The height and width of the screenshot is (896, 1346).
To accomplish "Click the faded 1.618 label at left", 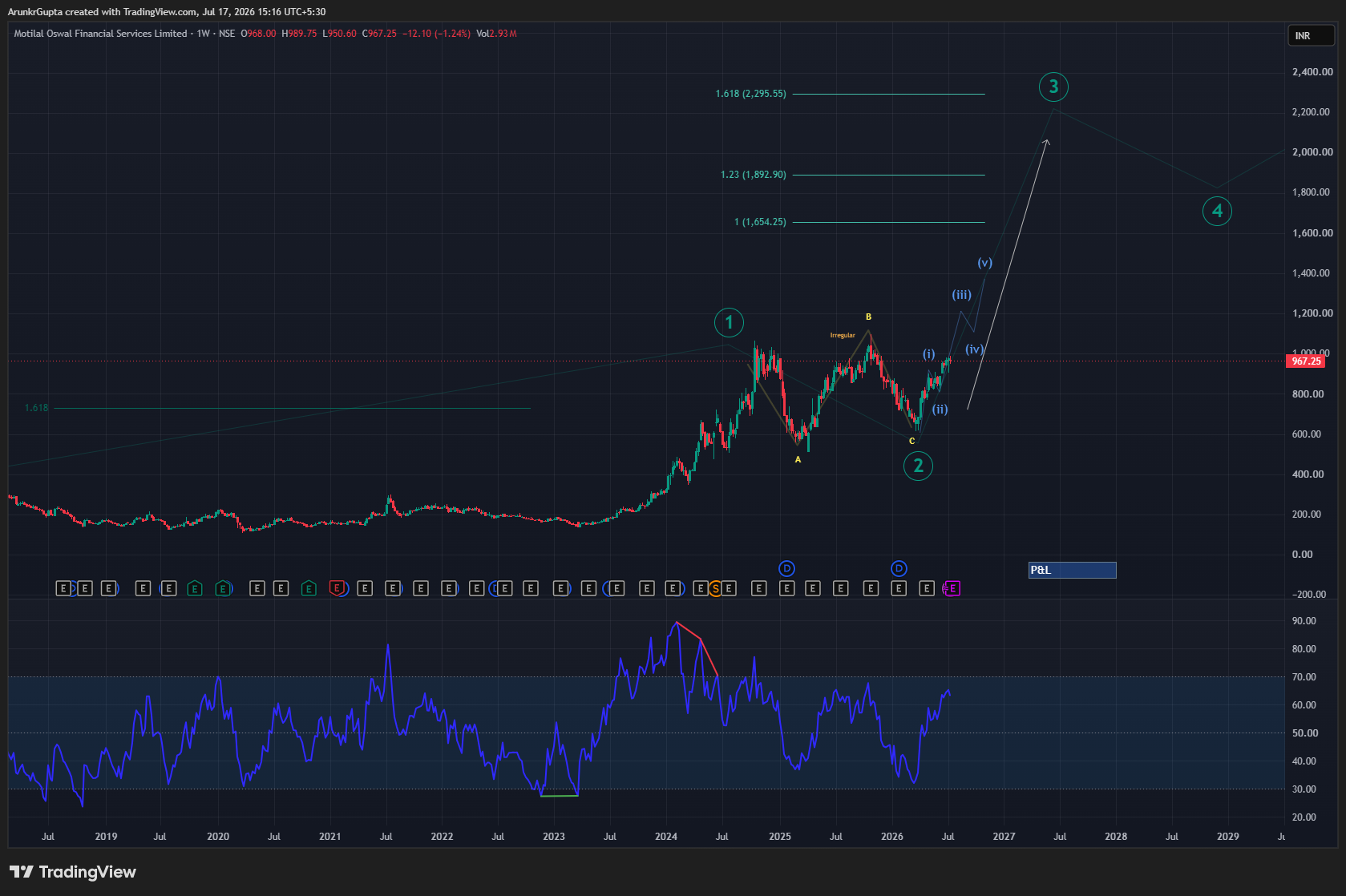I will pos(36,408).
